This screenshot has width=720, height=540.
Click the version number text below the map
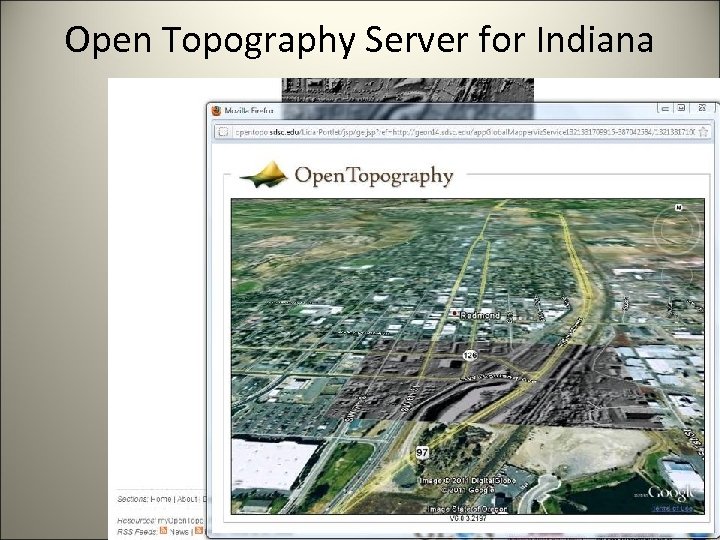click(x=468, y=518)
